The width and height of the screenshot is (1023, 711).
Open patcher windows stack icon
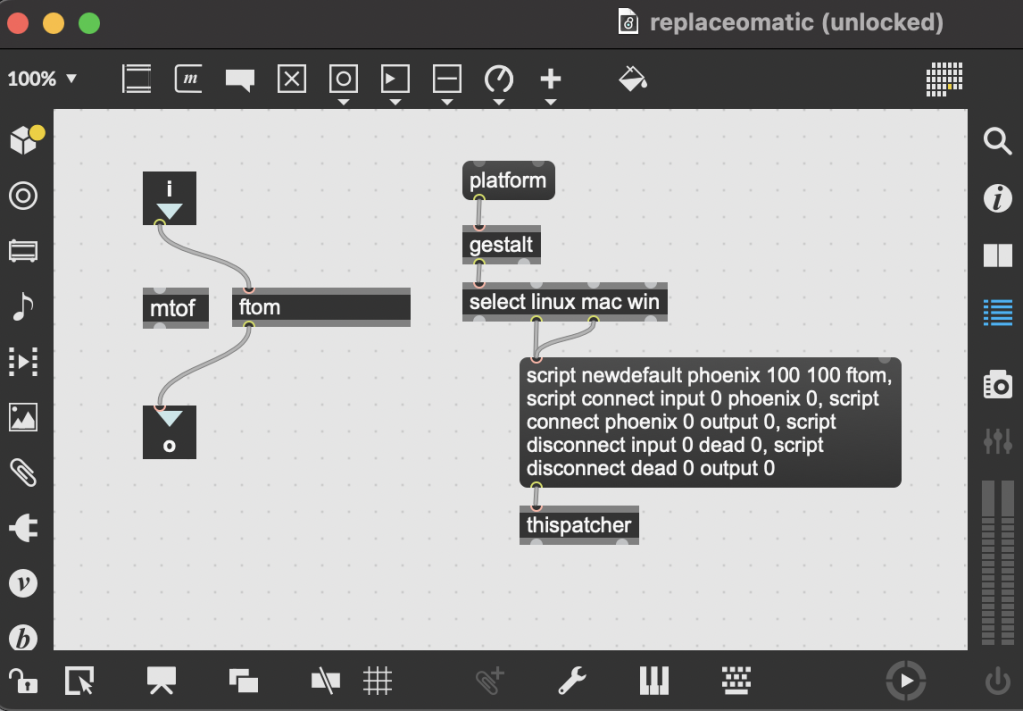click(x=243, y=682)
